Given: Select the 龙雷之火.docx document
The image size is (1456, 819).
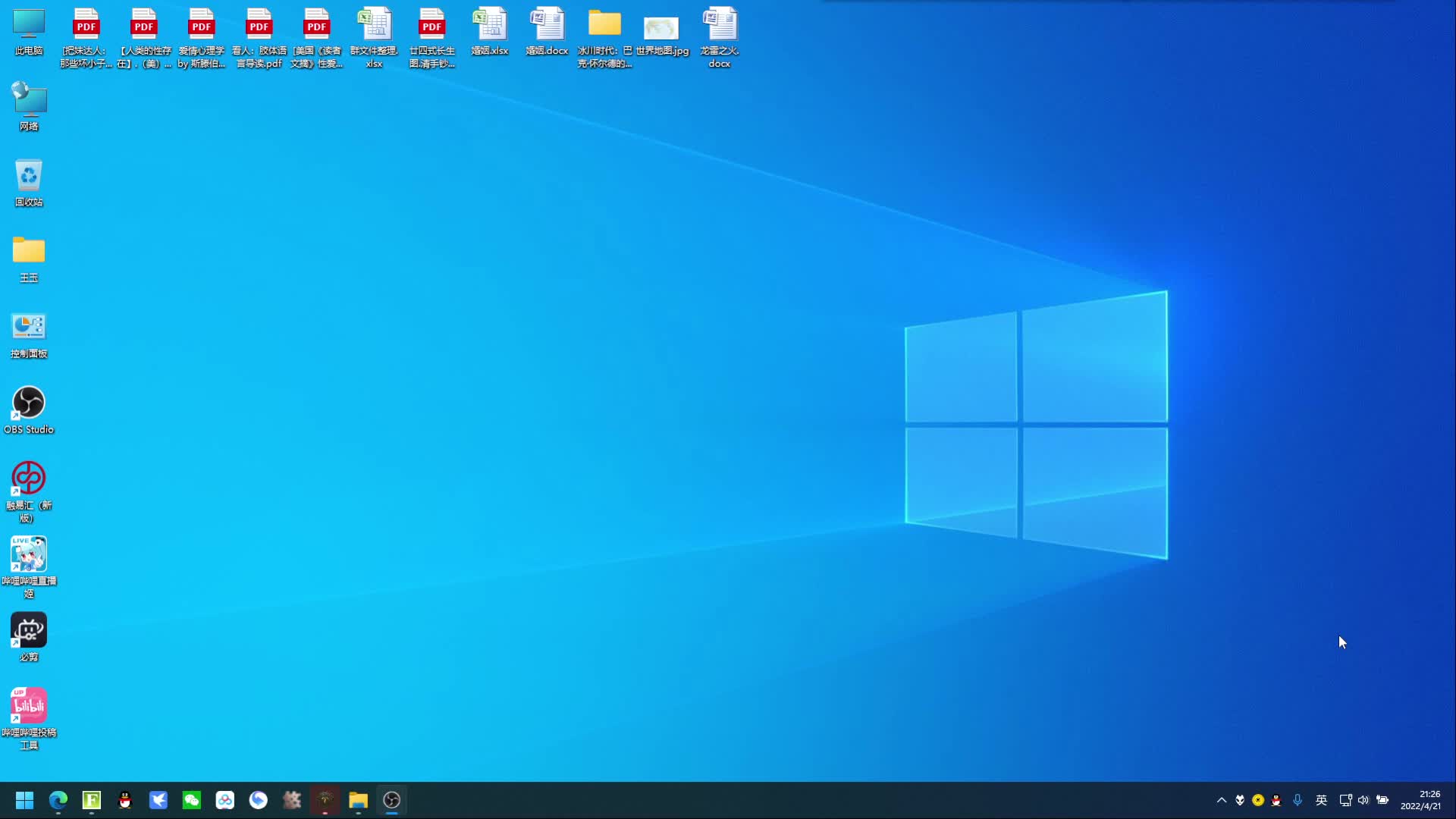Looking at the screenshot, I should [720, 38].
